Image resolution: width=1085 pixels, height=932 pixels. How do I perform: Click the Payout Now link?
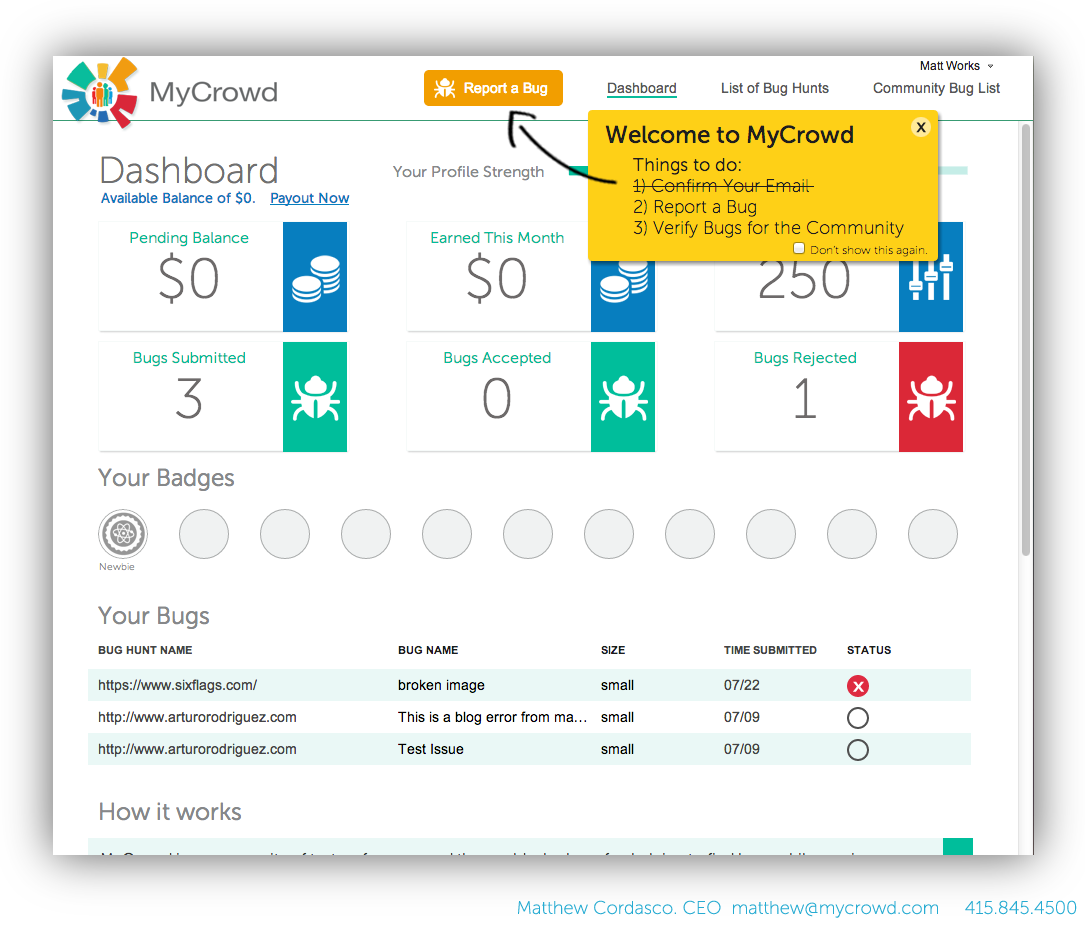309,198
